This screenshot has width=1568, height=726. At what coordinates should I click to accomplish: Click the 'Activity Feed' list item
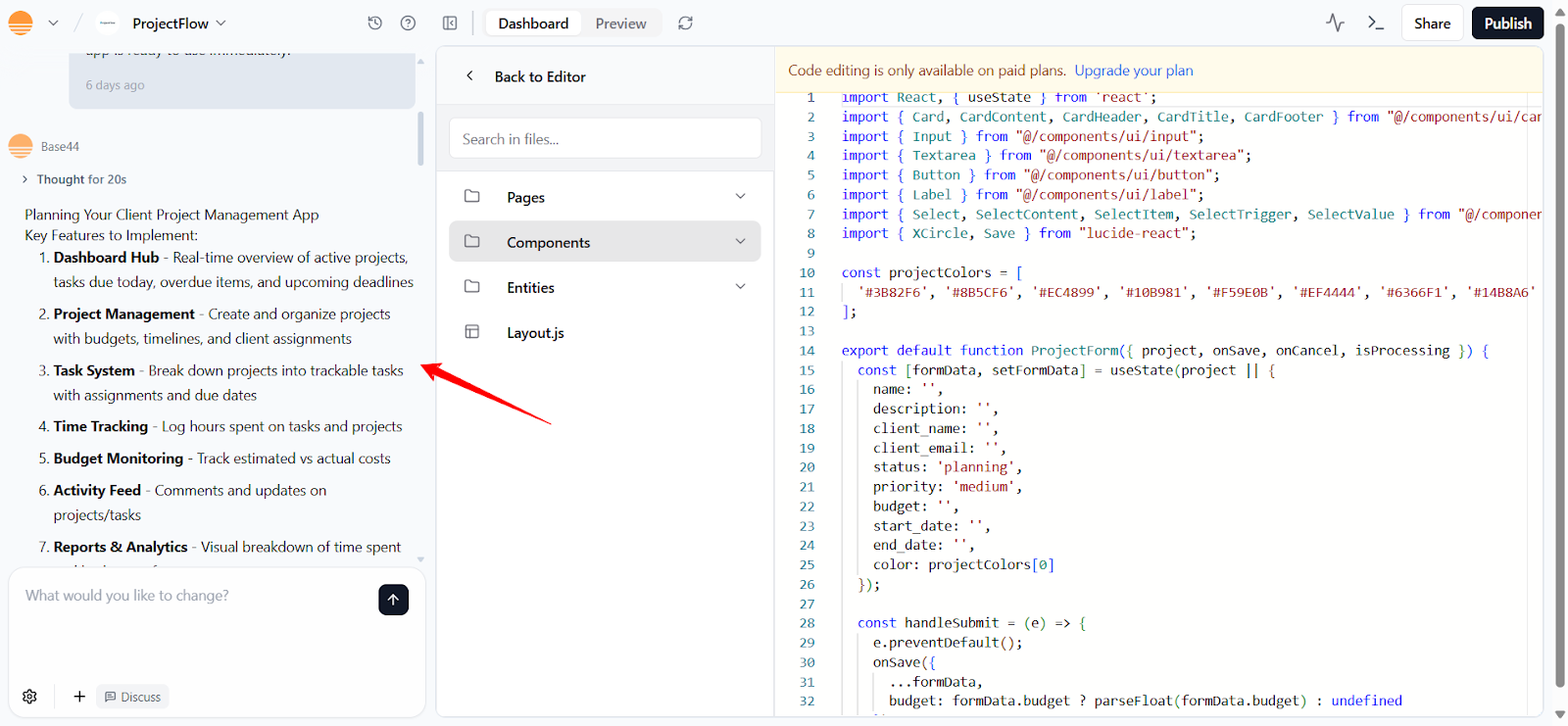tap(190, 503)
